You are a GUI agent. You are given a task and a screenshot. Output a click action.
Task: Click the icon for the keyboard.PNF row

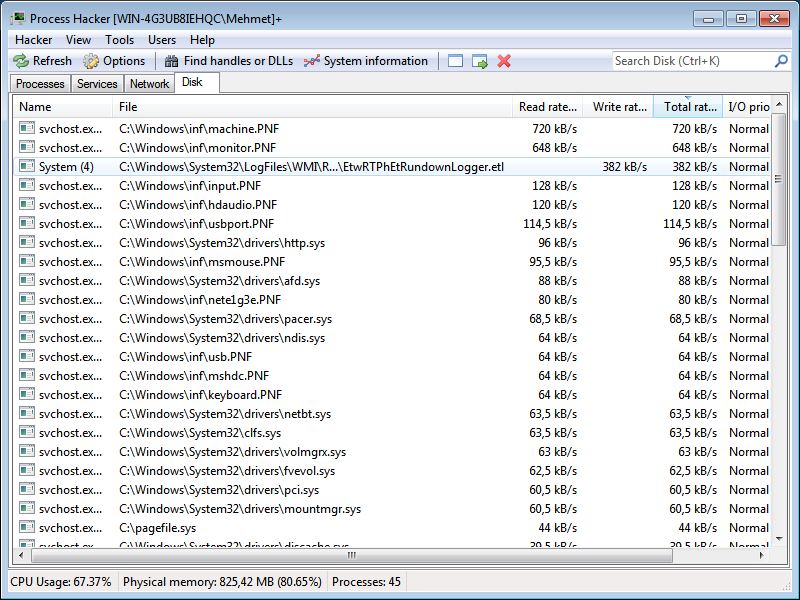[x=27, y=394]
